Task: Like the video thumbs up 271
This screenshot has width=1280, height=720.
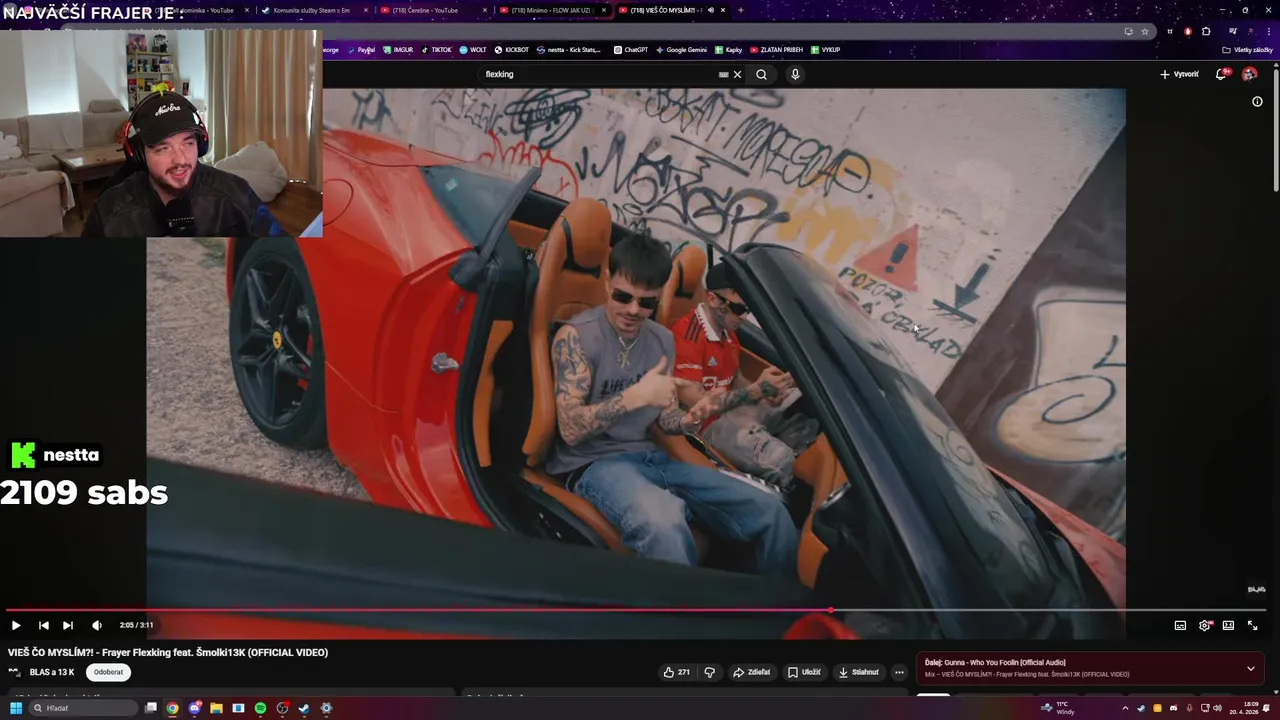Action: point(677,672)
